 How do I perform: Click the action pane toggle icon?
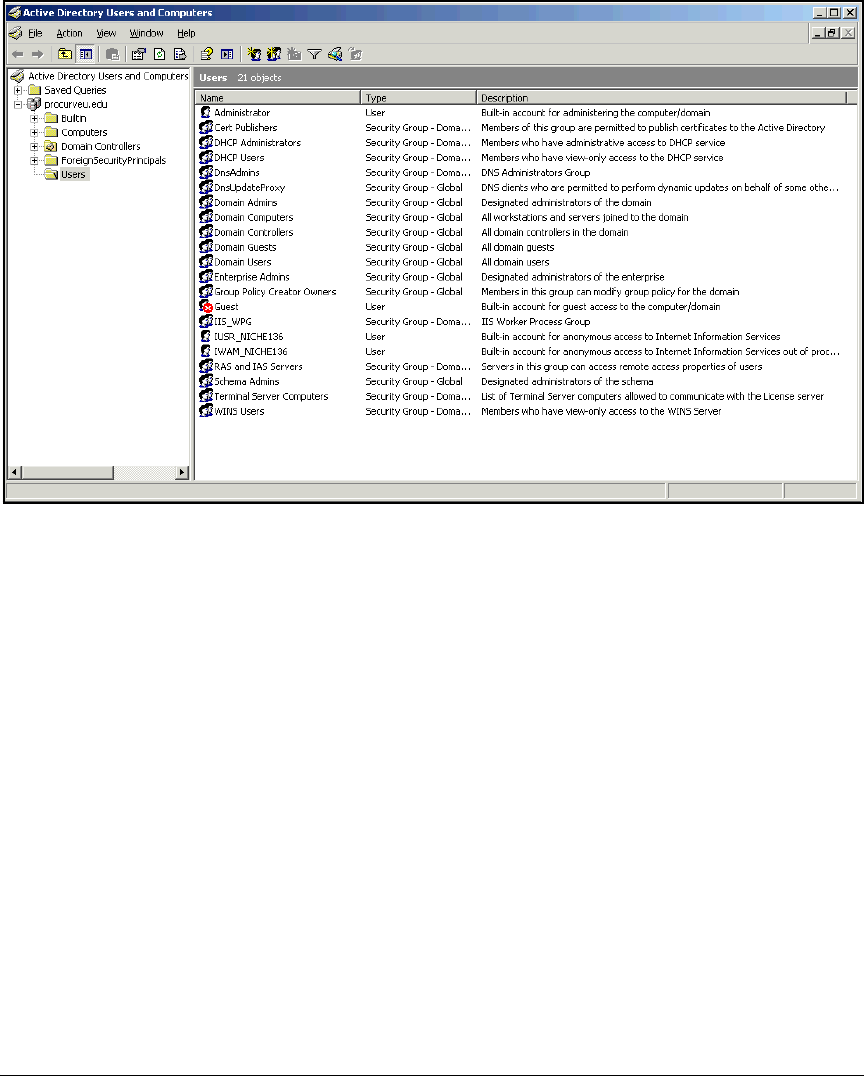227,54
